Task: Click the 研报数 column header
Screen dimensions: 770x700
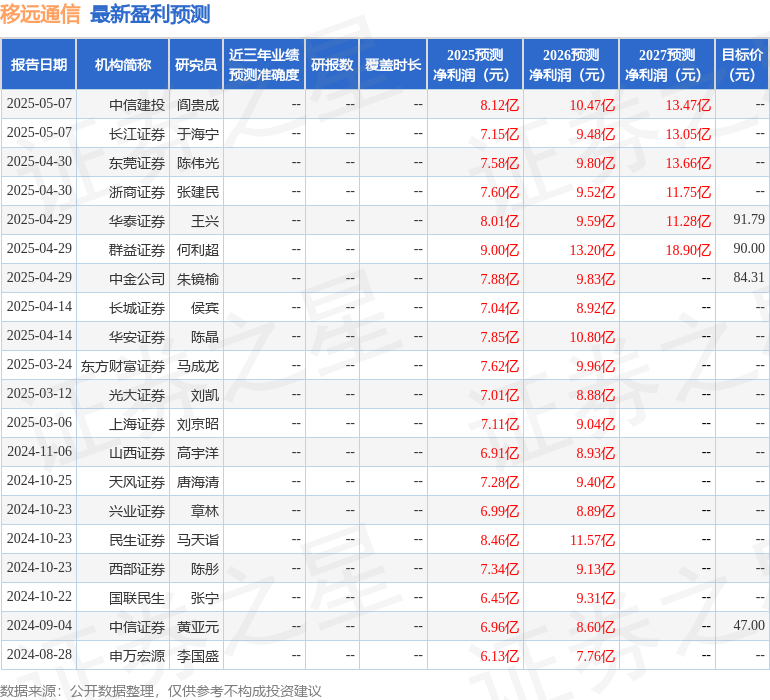Action: 332,65
